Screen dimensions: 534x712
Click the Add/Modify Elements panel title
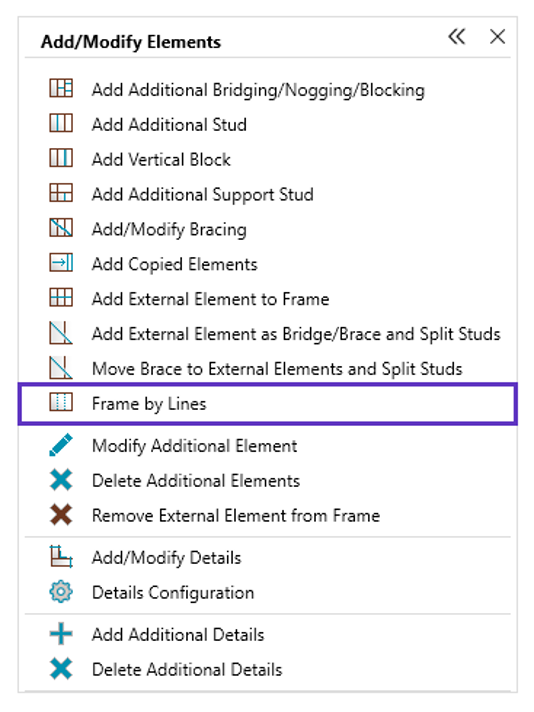click(x=131, y=42)
